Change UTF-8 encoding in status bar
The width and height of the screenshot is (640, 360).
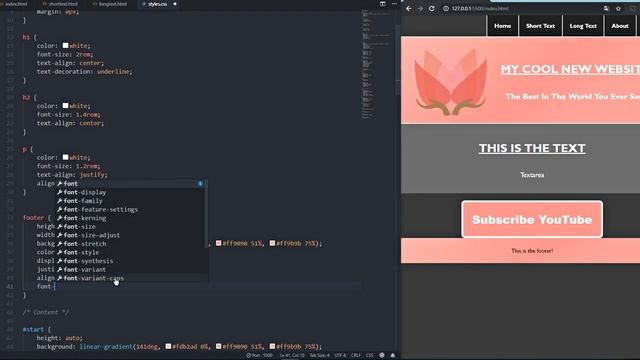coord(340,356)
